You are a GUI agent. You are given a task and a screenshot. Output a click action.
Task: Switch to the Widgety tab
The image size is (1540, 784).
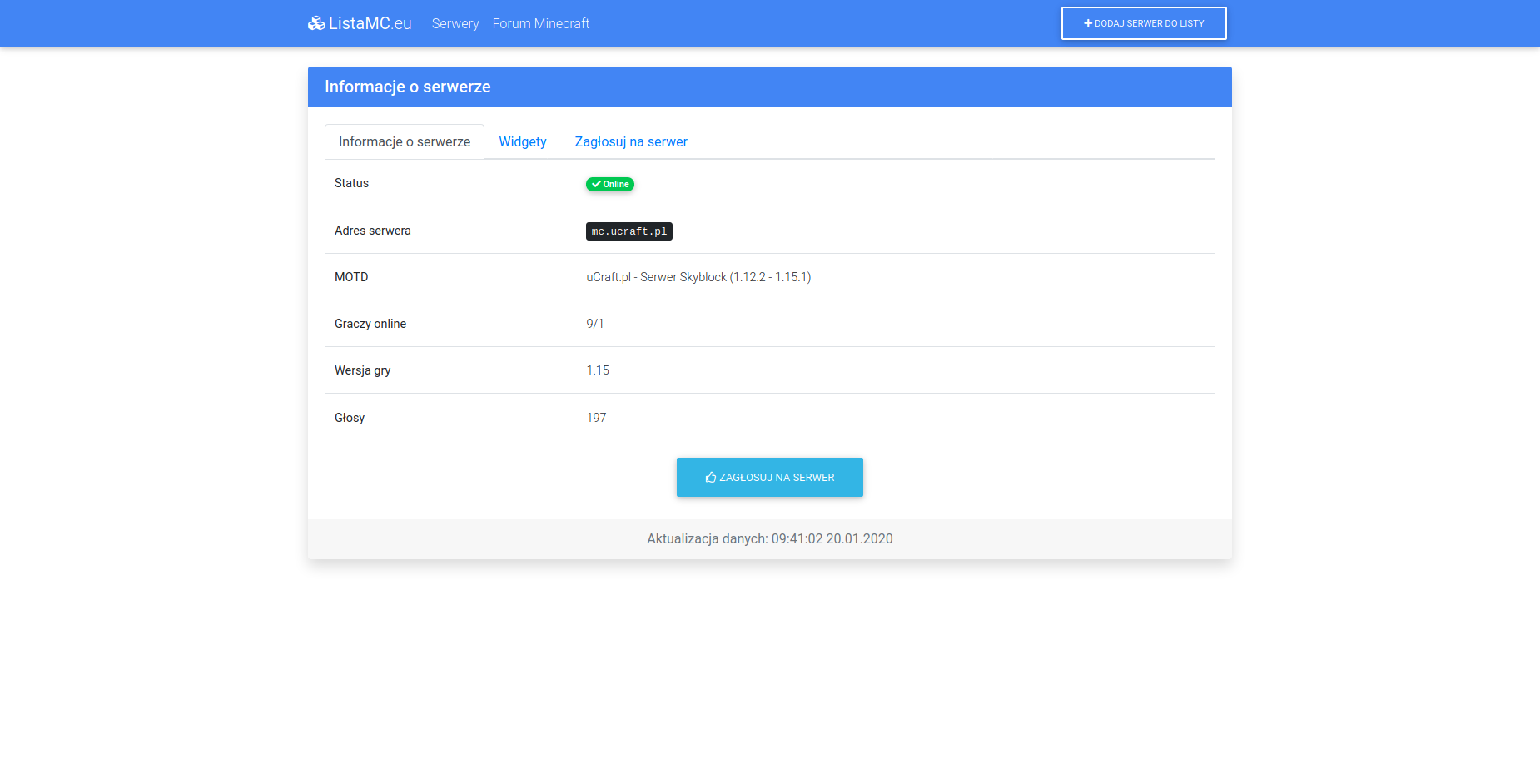523,142
